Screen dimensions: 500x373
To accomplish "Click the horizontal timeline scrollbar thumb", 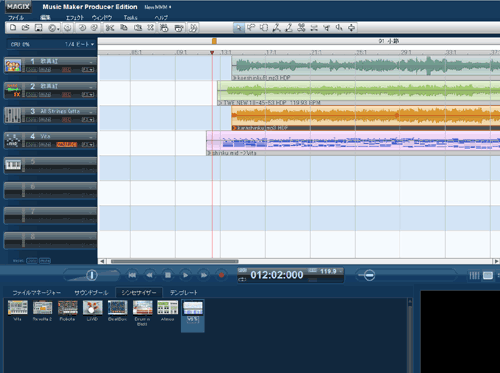I will (175, 261).
